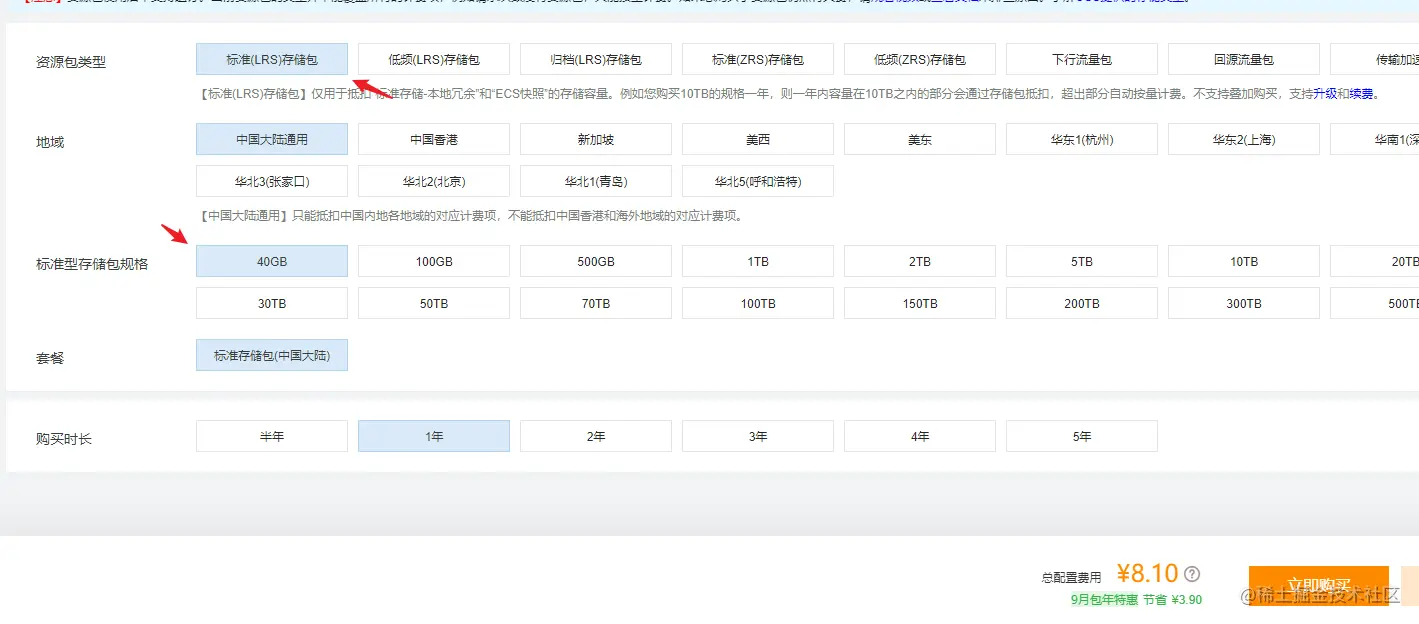The image size is (1419, 624).
Task: Pick 150TB storage pack size
Action: coord(920,303)
